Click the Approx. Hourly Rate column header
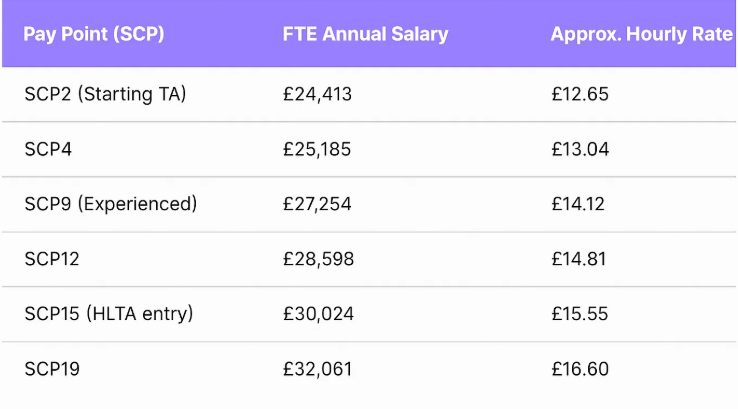 click(x=641, y=34)
